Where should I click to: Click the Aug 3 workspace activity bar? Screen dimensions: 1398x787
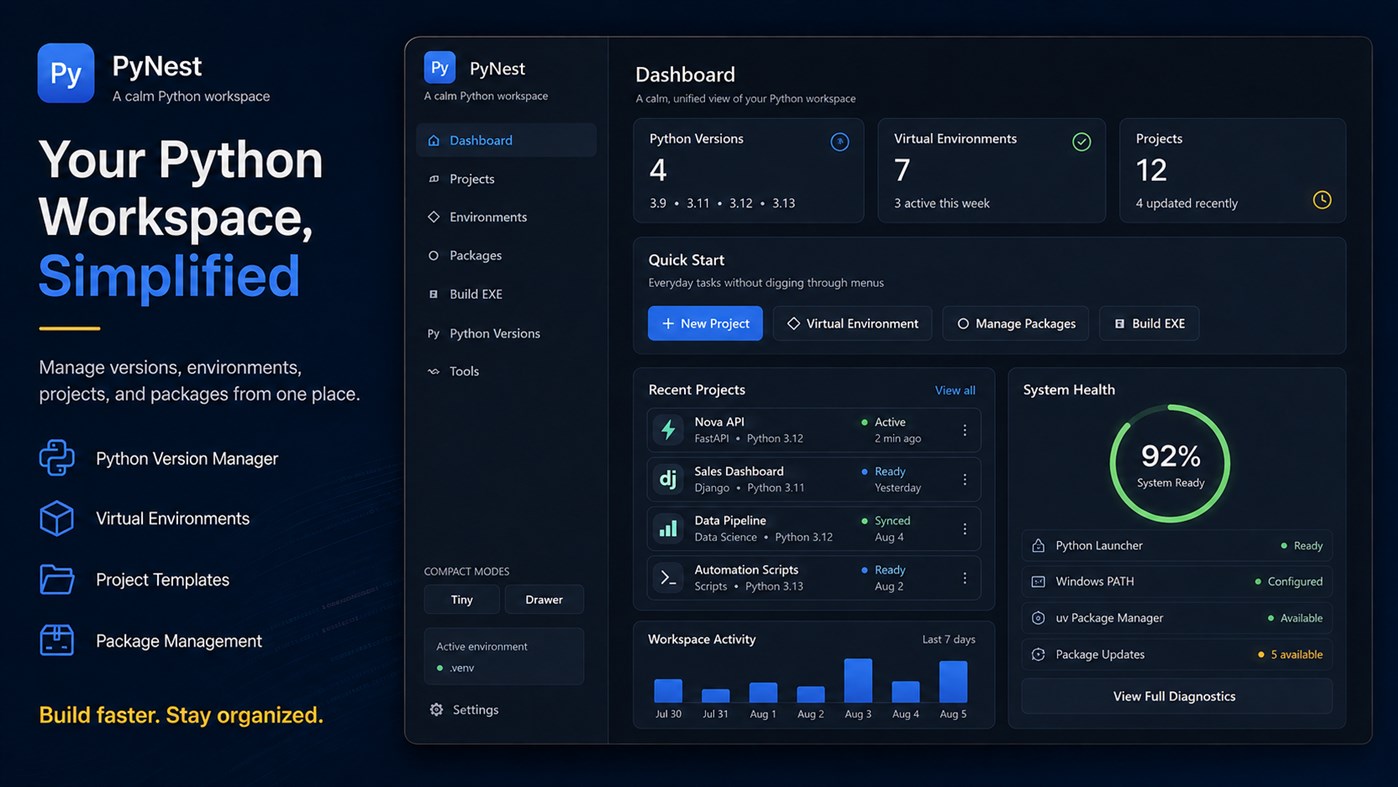click(x=858, y=680)
